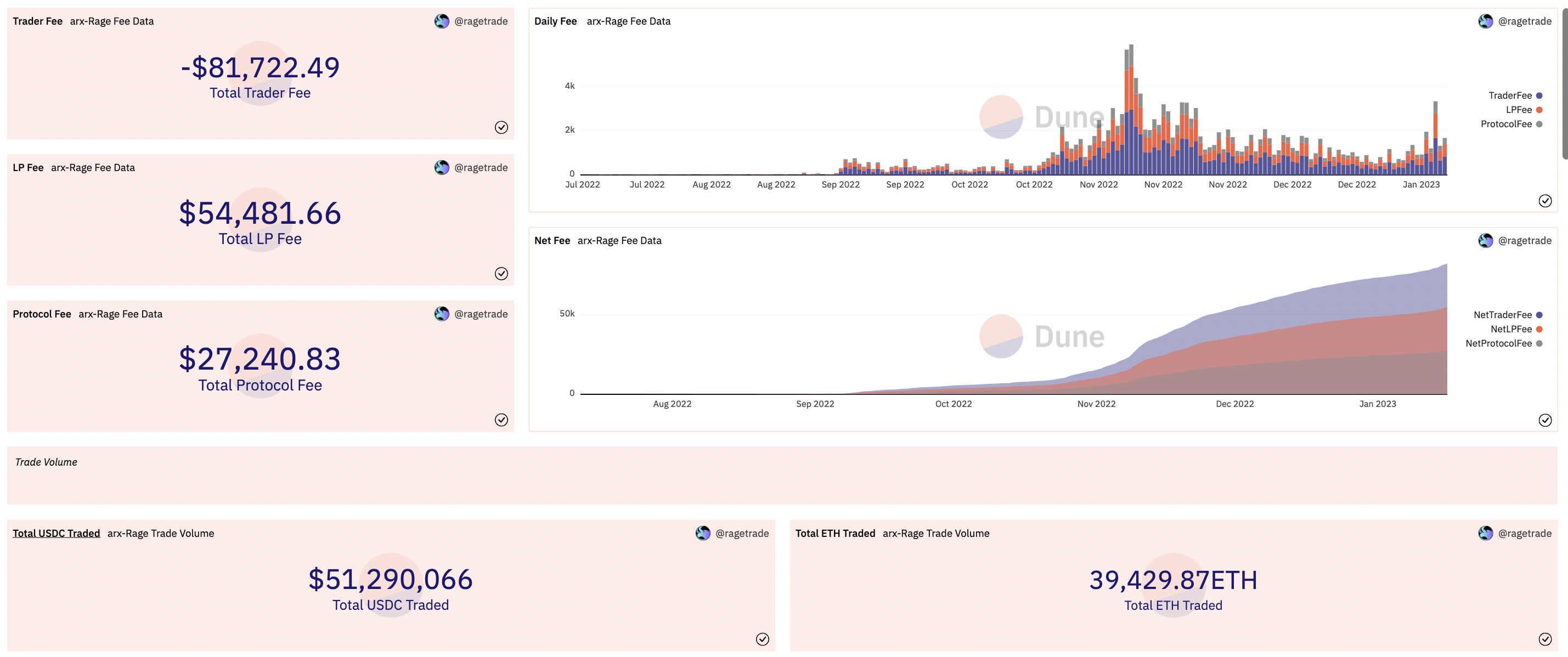
Task: Click the ragetrade avatar on Total ETH Traded card
Action: [1486, 534]
